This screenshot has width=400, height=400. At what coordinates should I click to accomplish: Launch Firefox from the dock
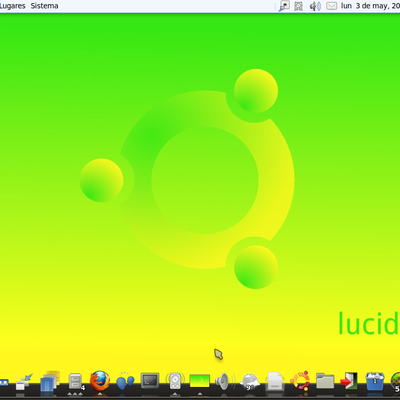100,380
